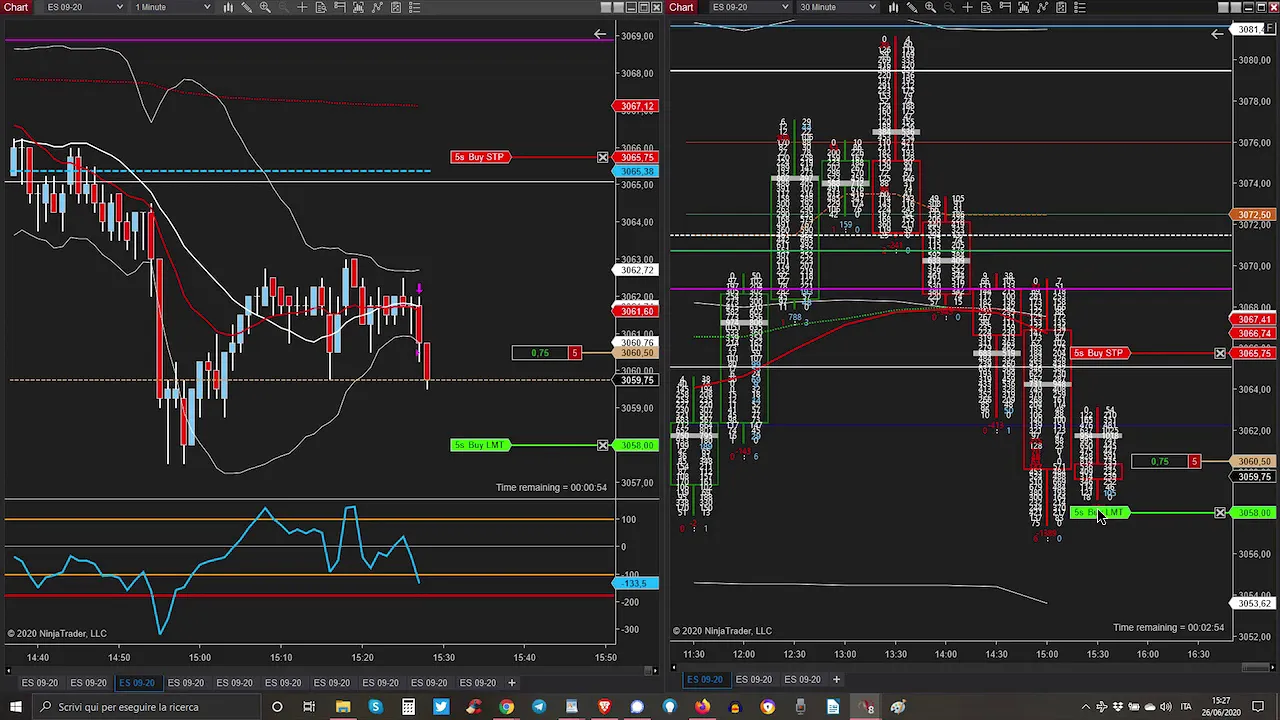Click the 0,75 position marker on left chart
Viewport: 1280px width, 720px height.
pos(546,353)
